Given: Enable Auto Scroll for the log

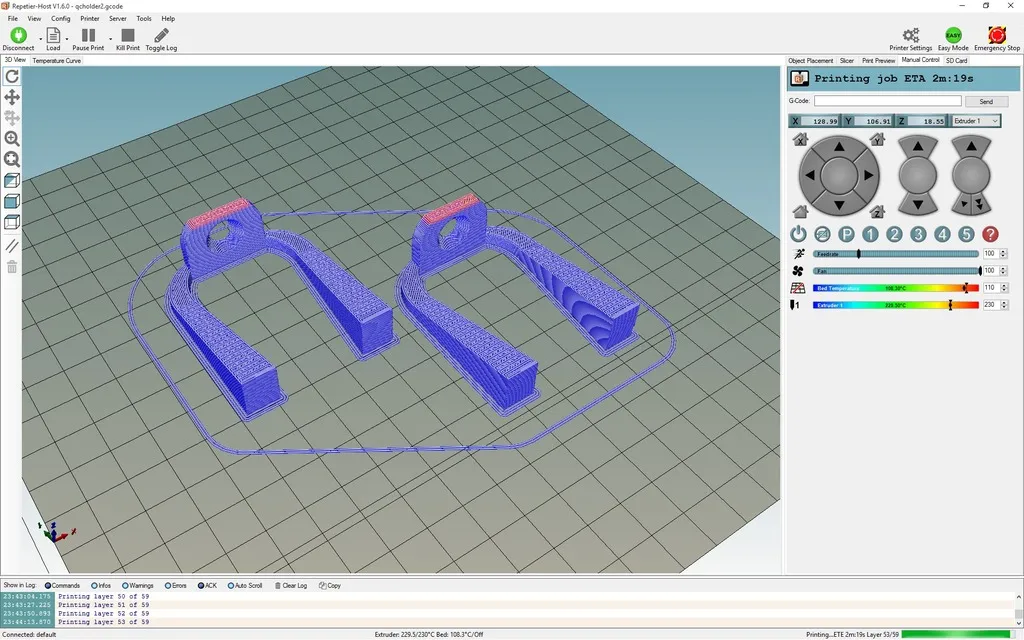Looking at the screenshot, I should coord(245,585).
